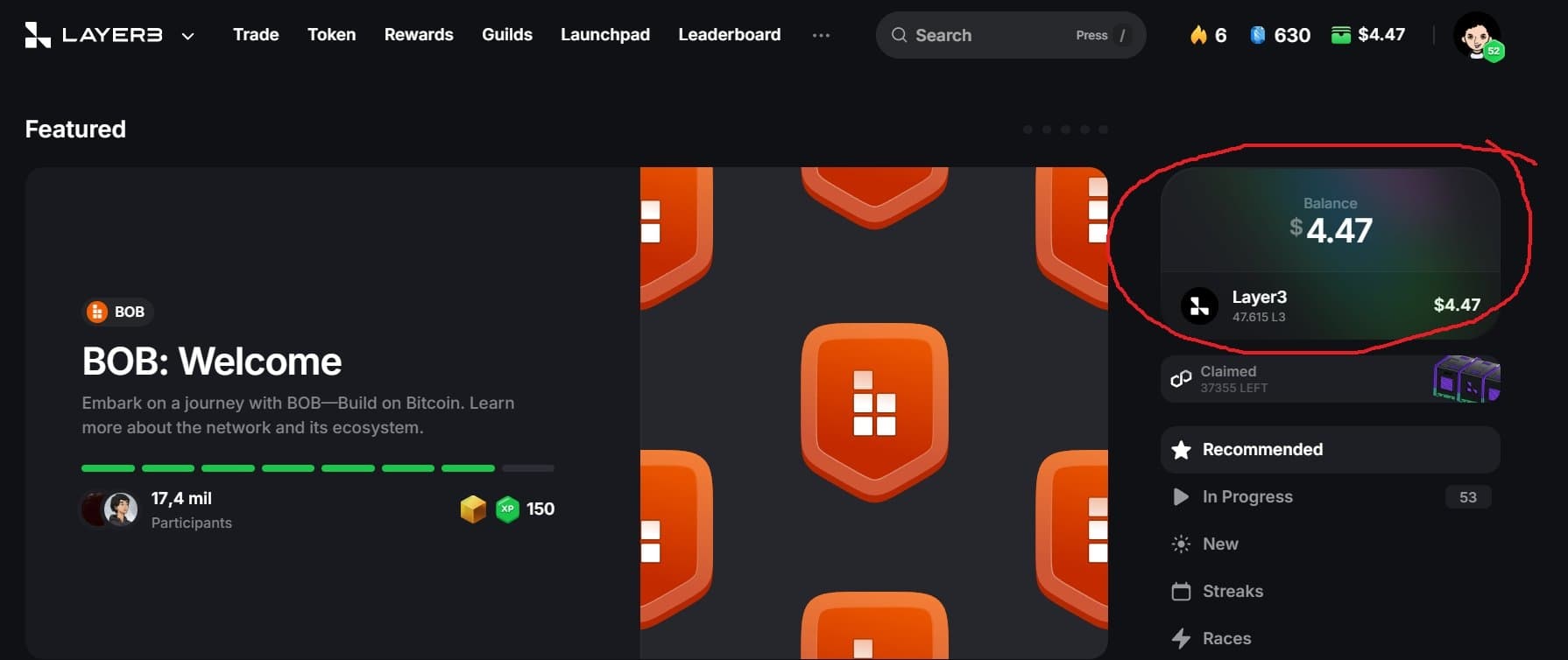This screenshot has width=1568, height=660.
Task: Open the green wallet balance icon
Action: pos(1340,35)
